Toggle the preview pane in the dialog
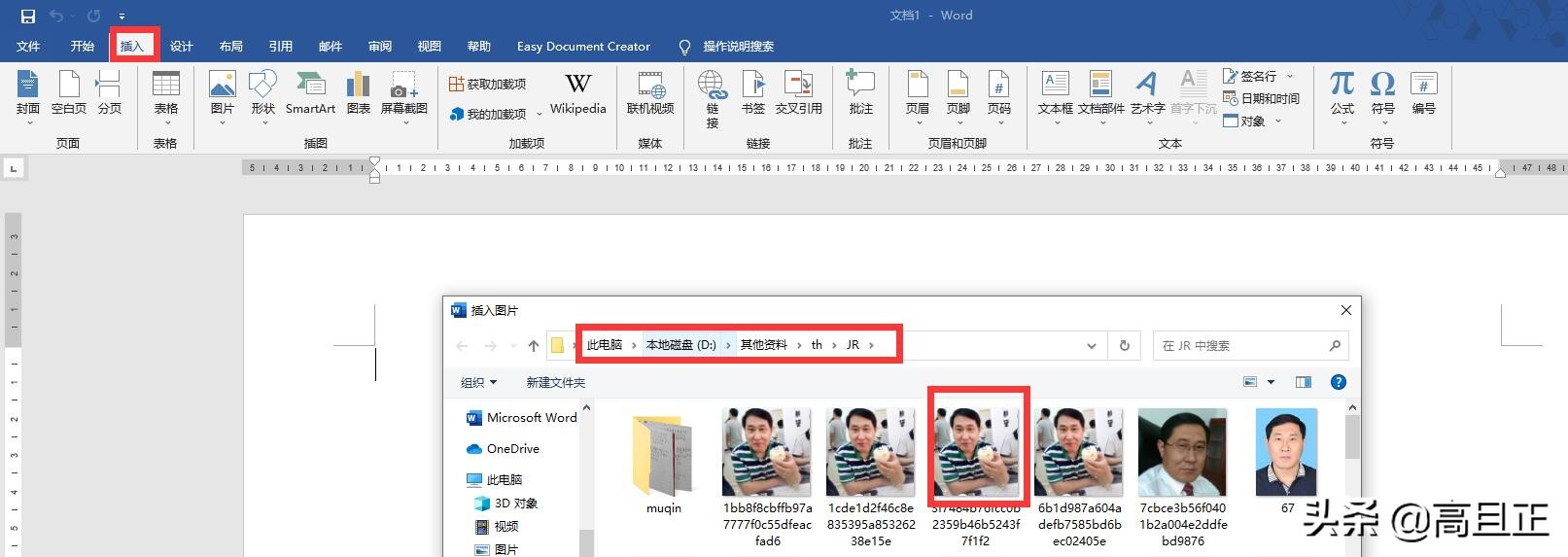The width and height of the screenshot is (1568, 557). tap(1304, 382)
